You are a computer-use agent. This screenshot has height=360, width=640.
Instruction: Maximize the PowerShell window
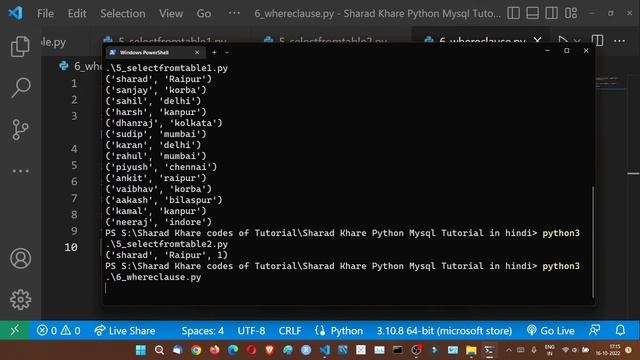(567, 51)
